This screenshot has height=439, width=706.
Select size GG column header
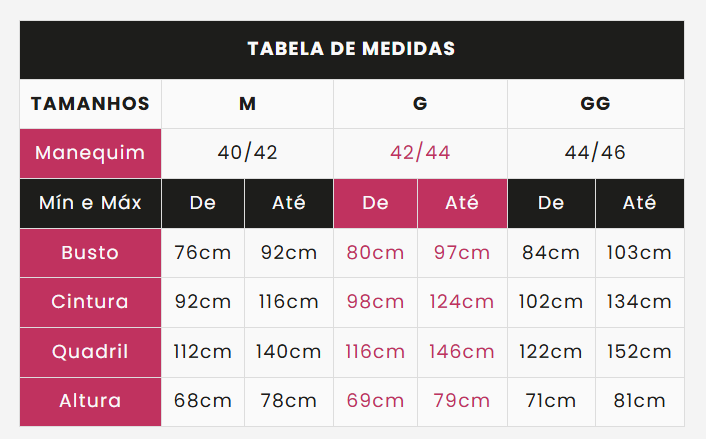596,104
